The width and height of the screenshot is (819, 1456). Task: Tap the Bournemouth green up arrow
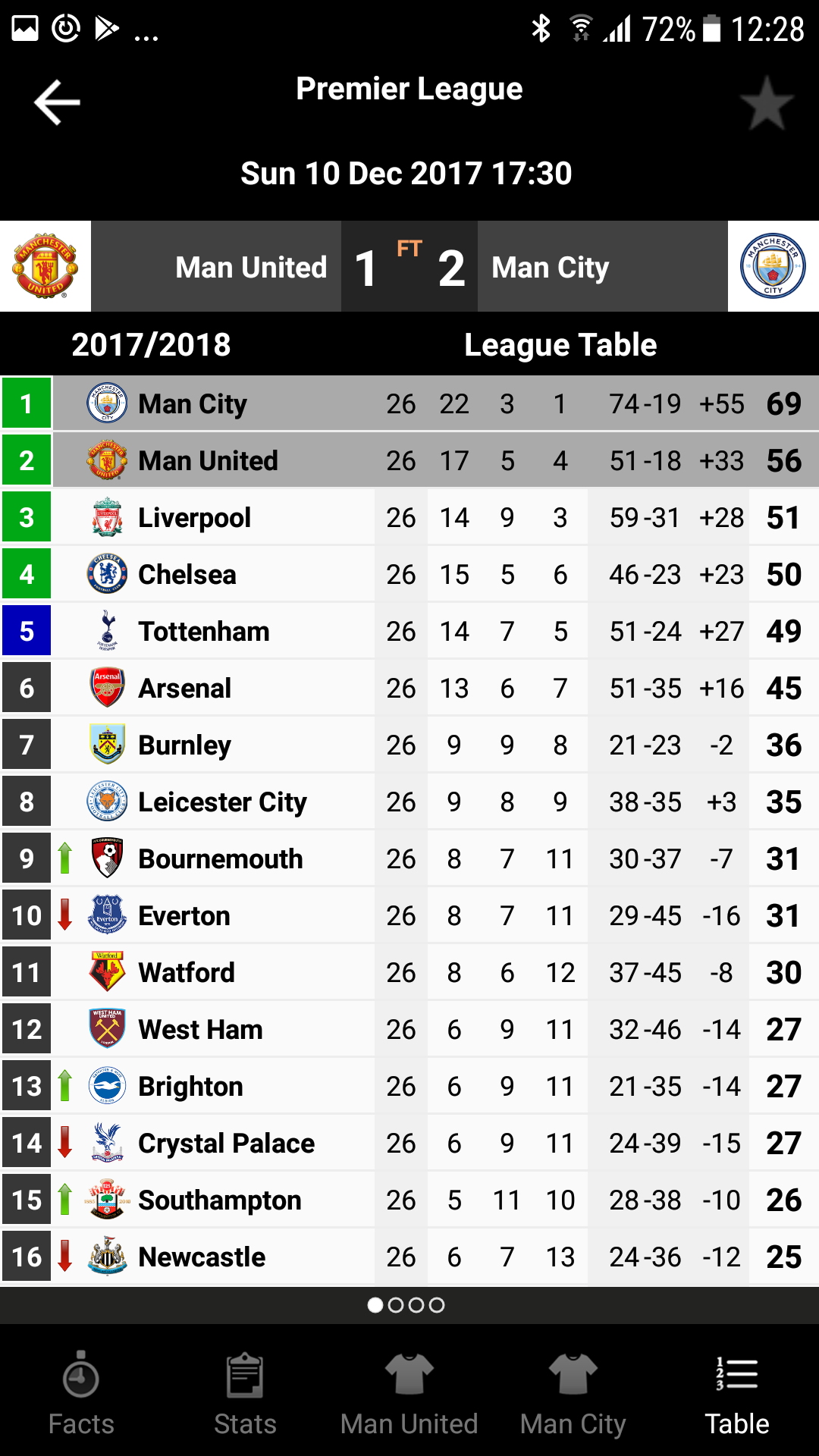[x=65, y=858]
